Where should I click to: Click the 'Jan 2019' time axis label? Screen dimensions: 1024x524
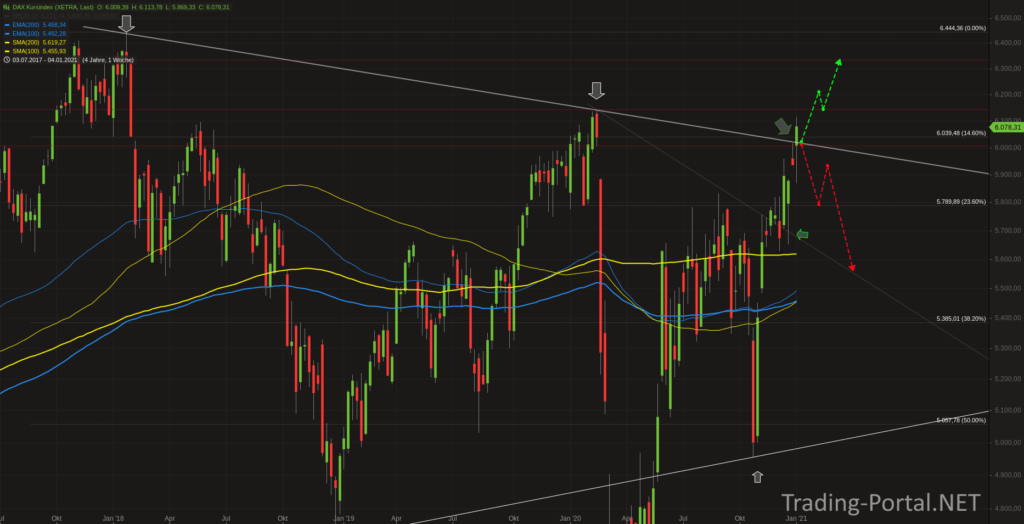(x=344, y=518)
